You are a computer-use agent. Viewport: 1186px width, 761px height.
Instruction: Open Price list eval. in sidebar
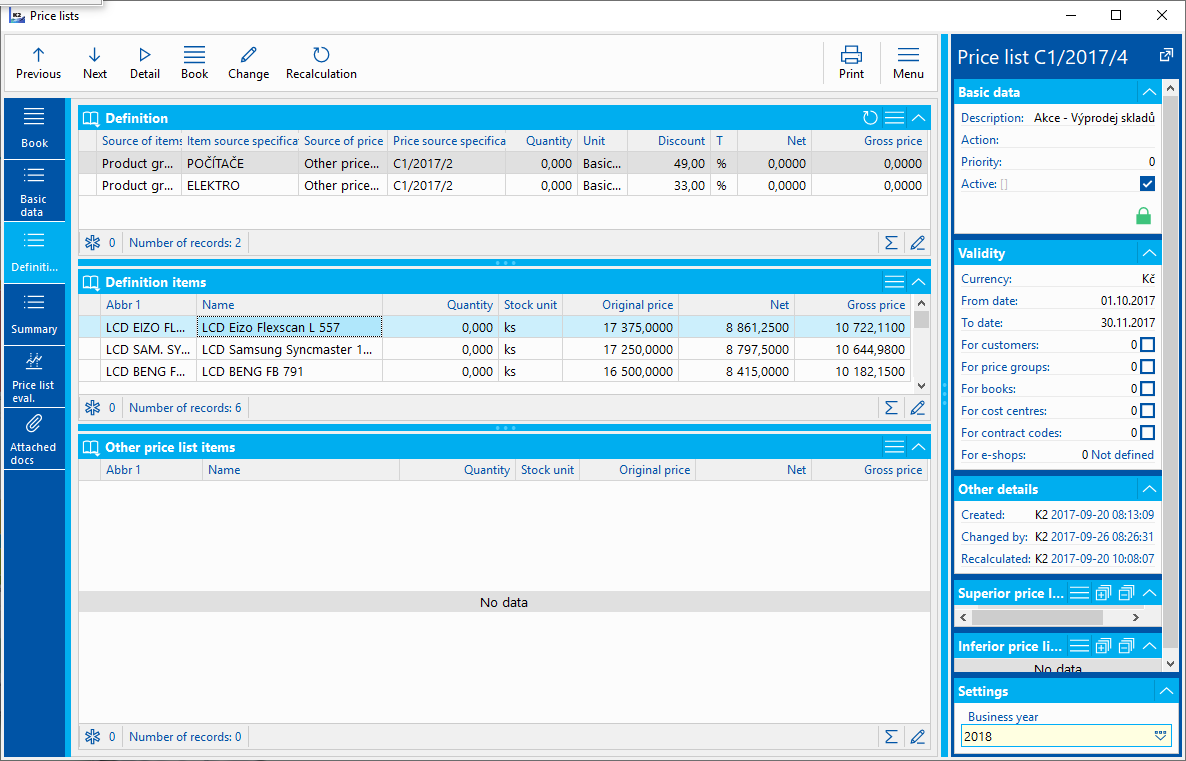coord(34,376)
